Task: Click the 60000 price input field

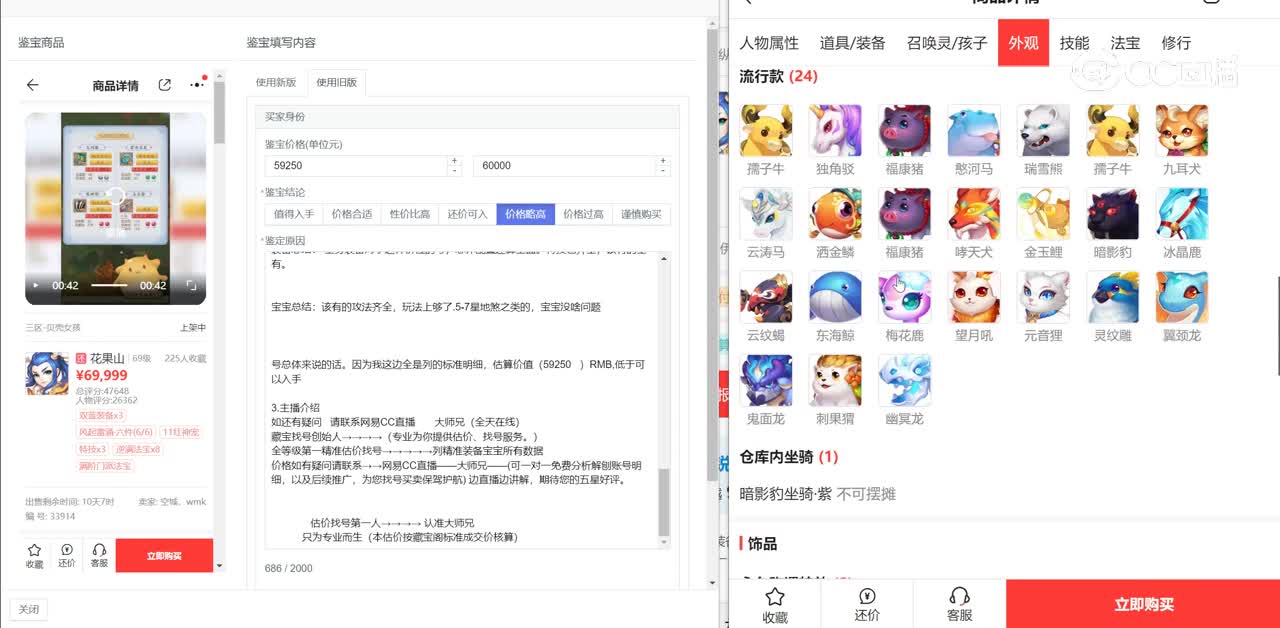Action: pyautogui.click(x=565, y=166)
